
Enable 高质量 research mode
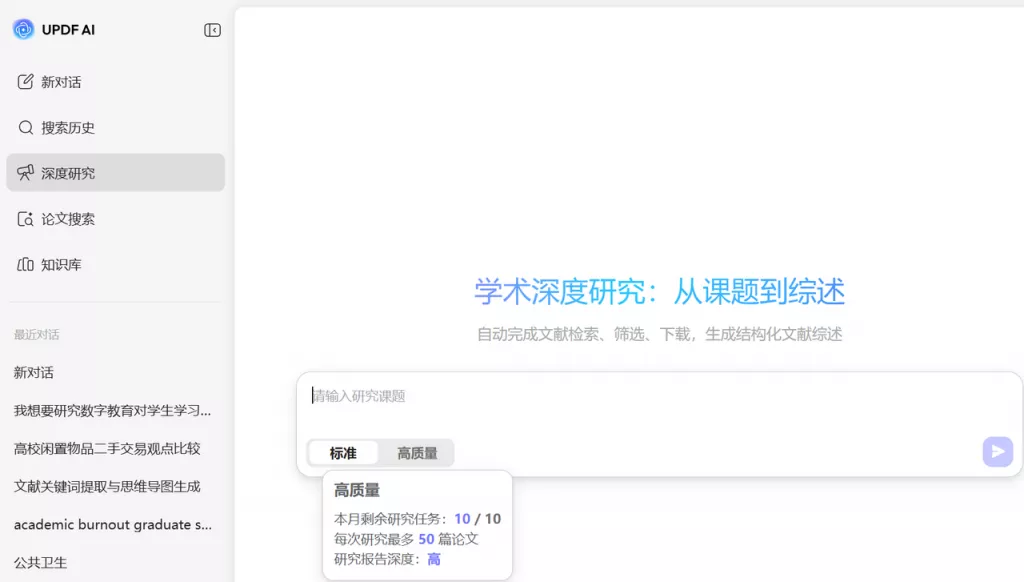[417, 452]
